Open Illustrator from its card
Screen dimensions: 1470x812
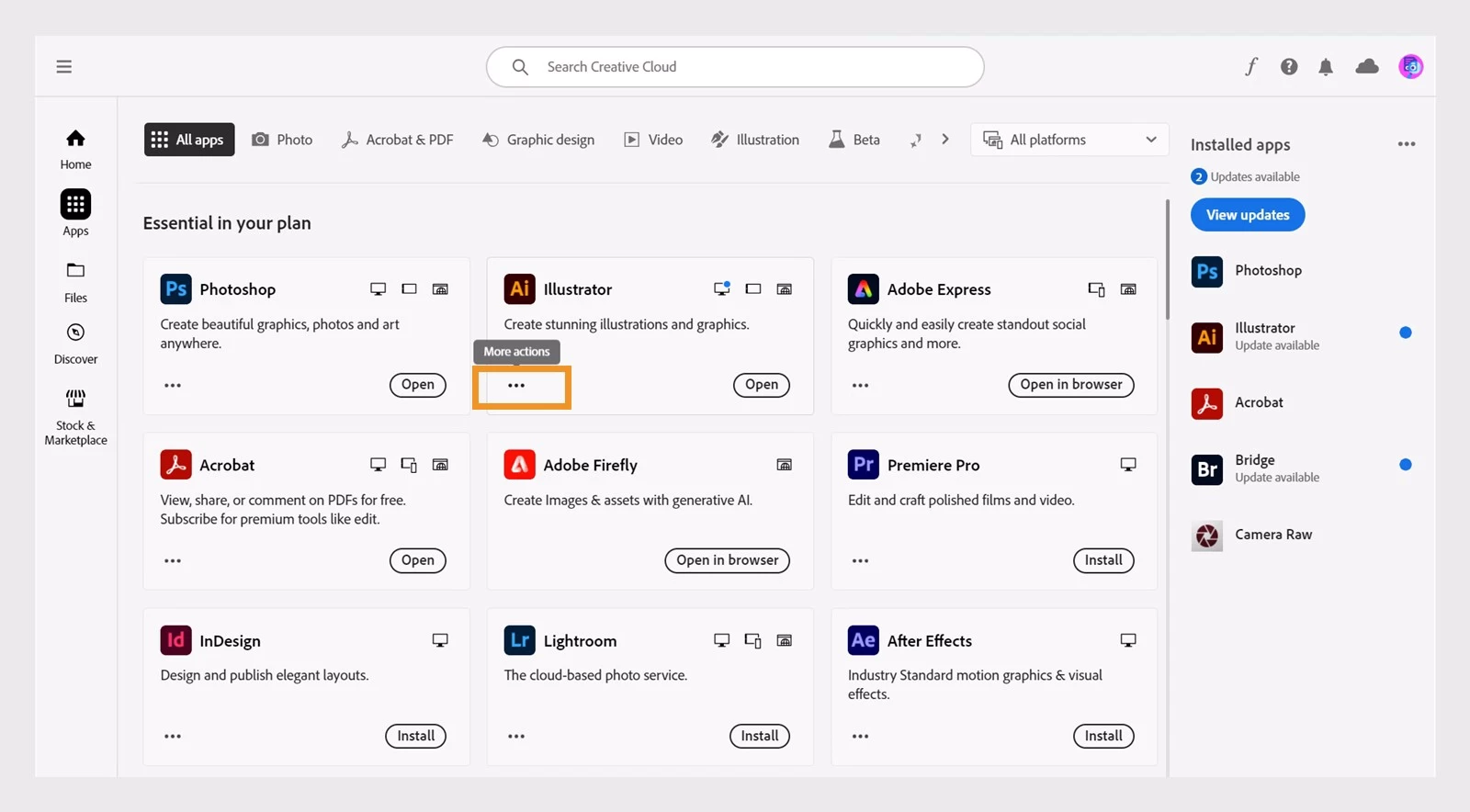[x=762, y=385]
